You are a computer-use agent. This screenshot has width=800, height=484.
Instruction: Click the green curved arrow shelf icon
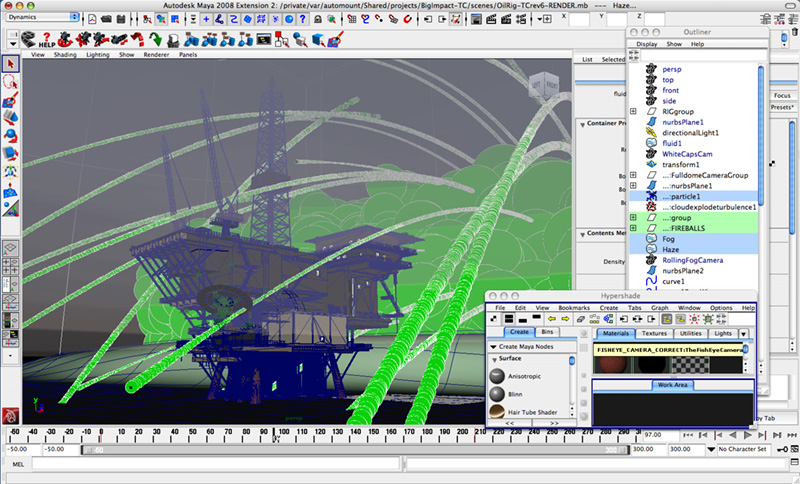pyautogui.click(x=156, y=39)
